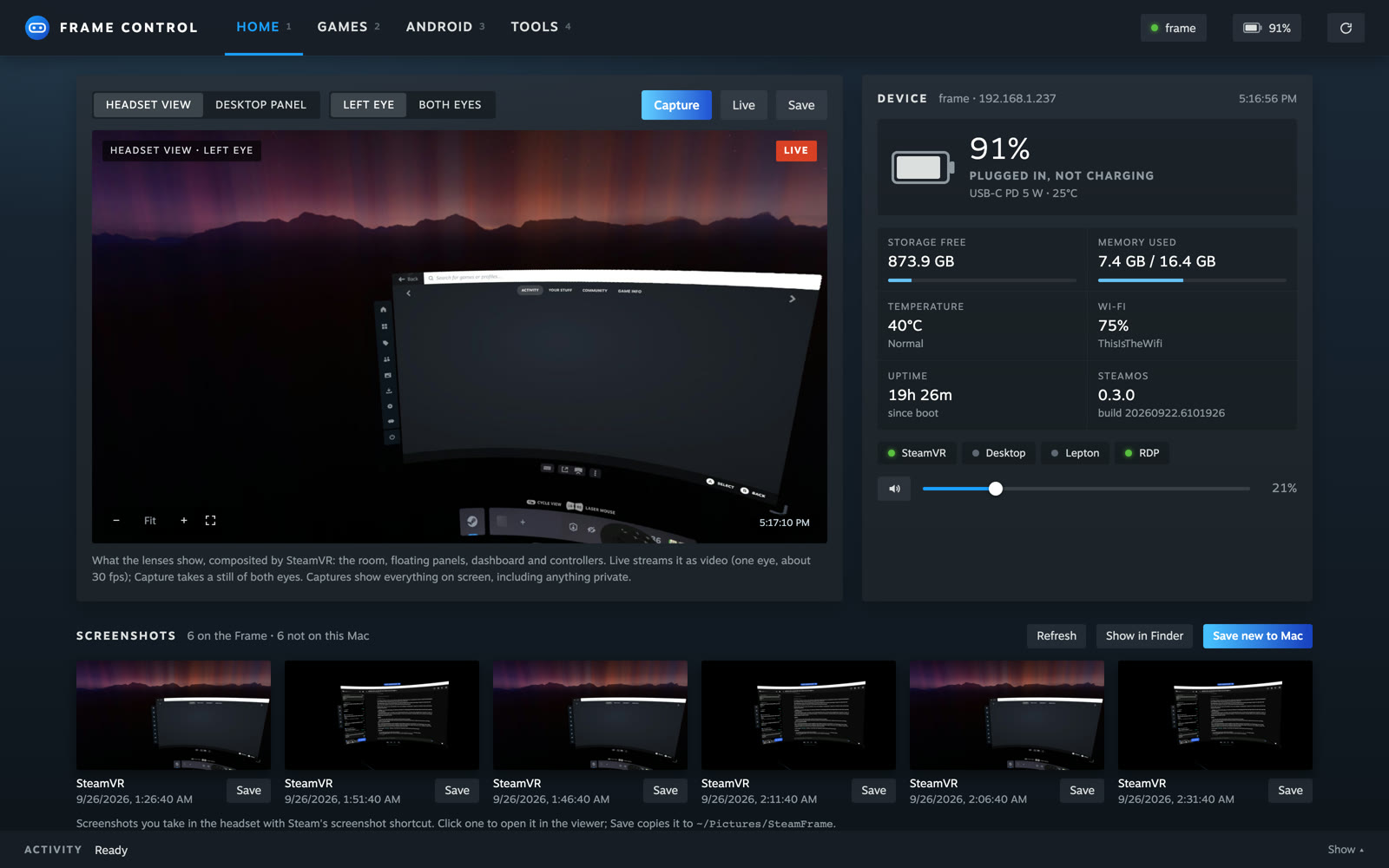Mute the volume speaker icon

(894, 489)
